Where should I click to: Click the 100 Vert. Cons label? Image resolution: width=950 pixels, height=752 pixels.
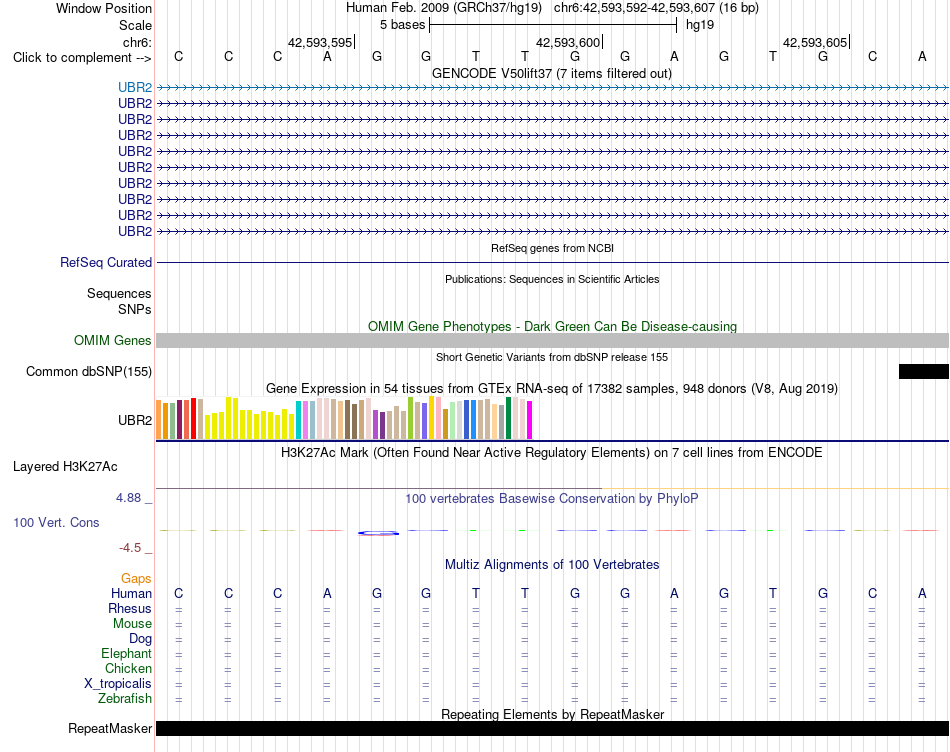point(56,522)
